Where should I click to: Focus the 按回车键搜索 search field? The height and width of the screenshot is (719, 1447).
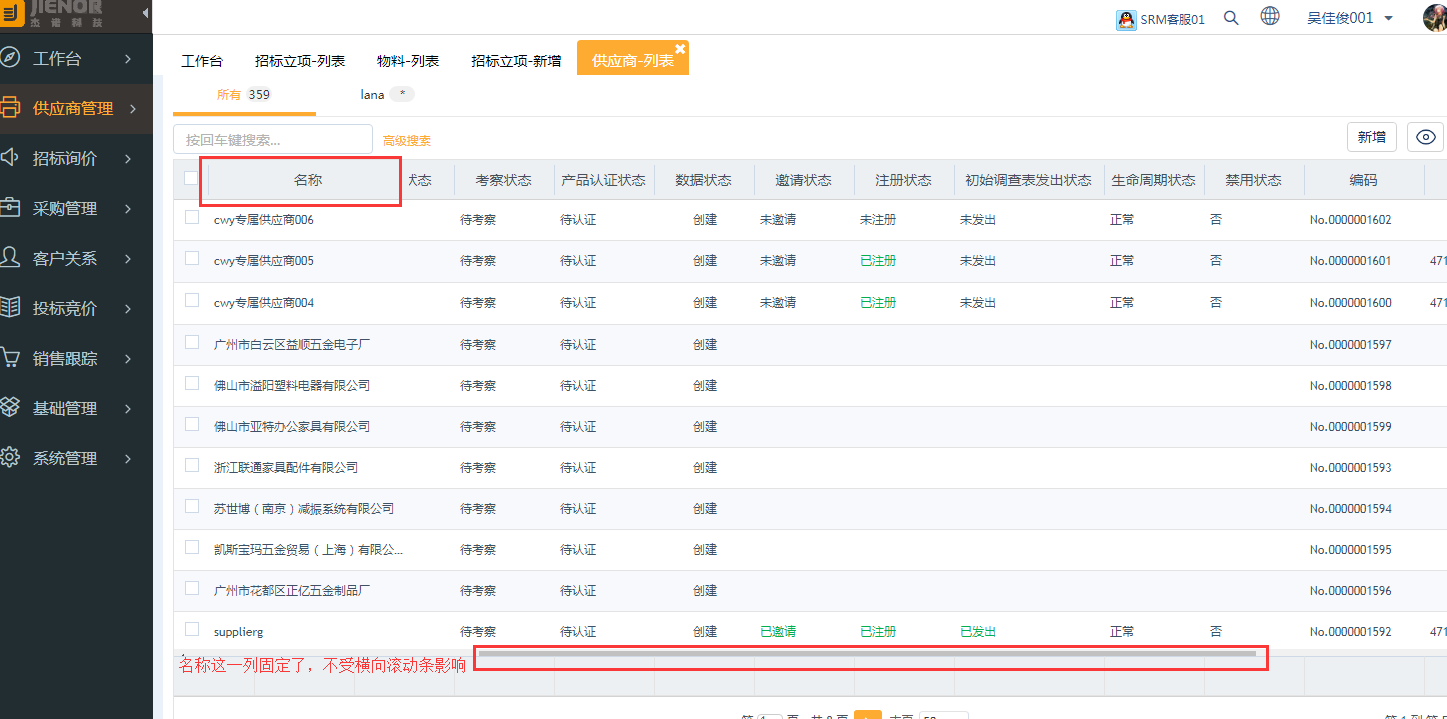click(x=273, y=139)
